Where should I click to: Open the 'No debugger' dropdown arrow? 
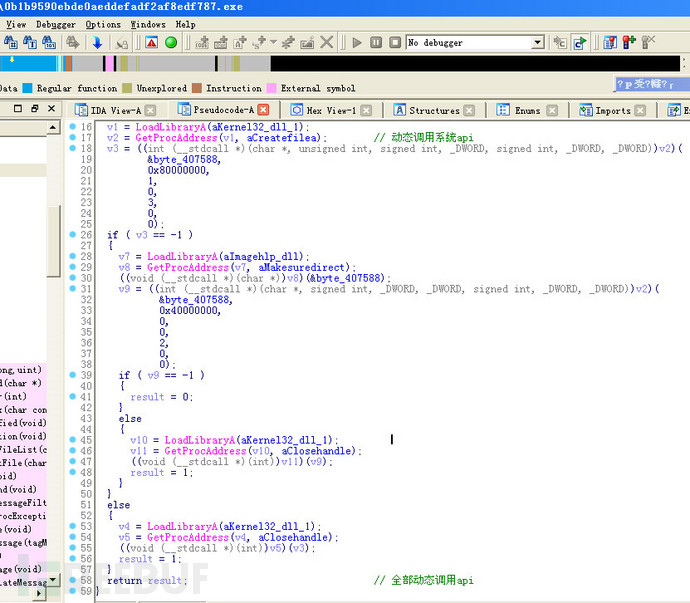coord(537,43)
